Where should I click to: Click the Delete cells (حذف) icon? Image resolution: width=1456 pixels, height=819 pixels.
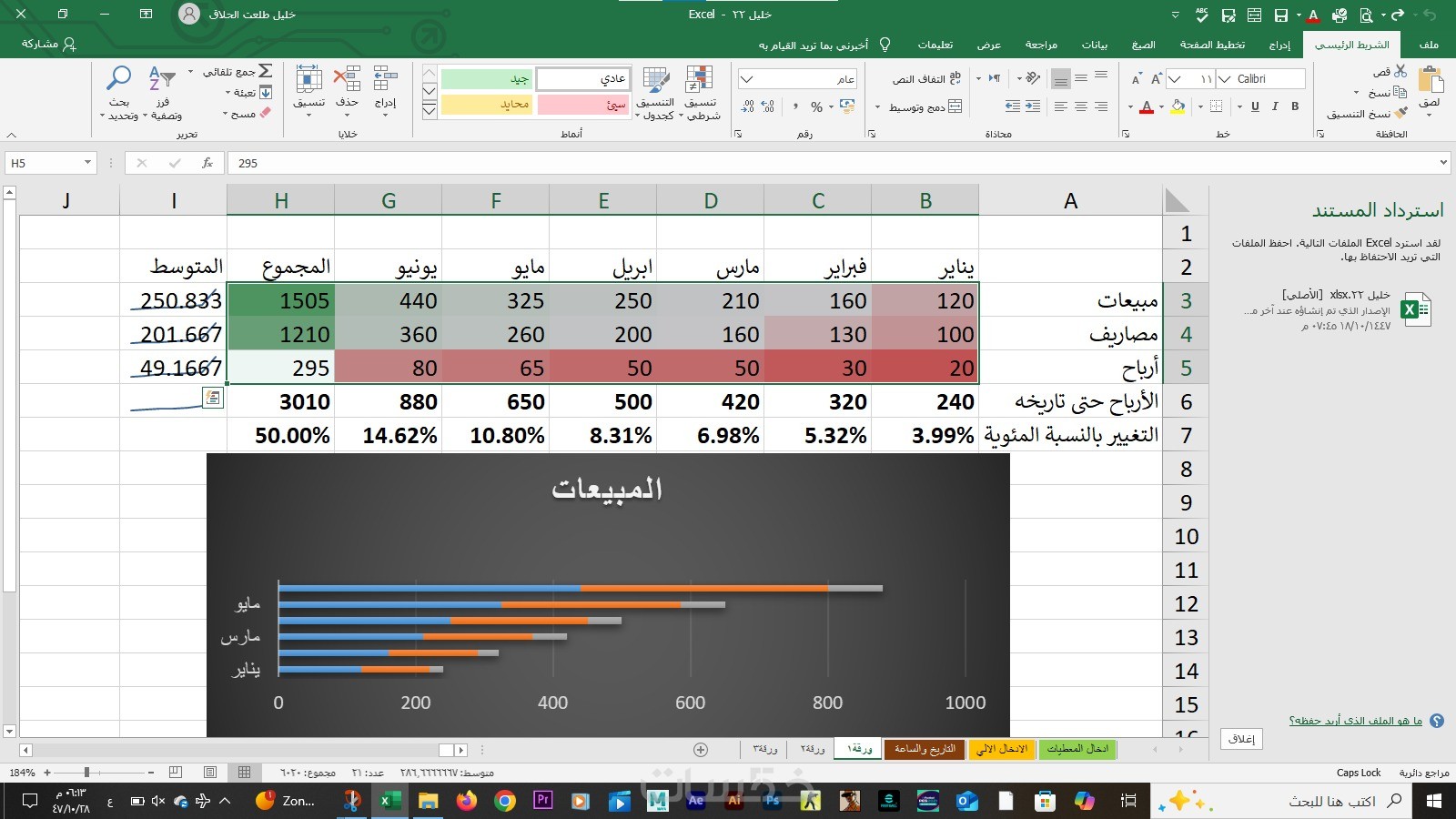(347, 79)
